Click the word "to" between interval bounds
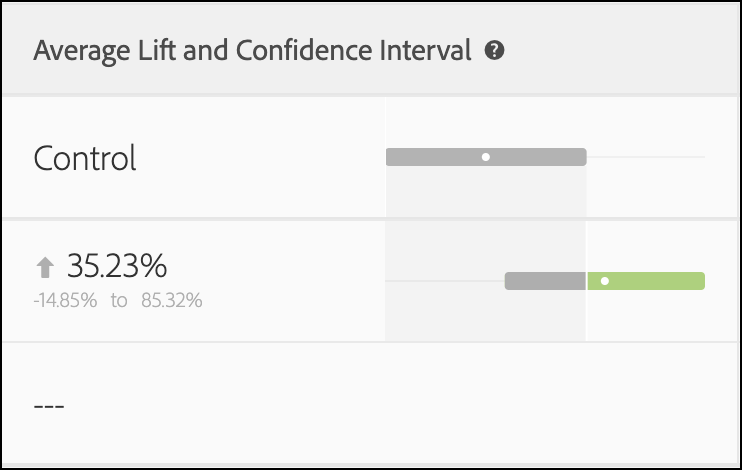 pyautogui.click(x=119, y=300)
